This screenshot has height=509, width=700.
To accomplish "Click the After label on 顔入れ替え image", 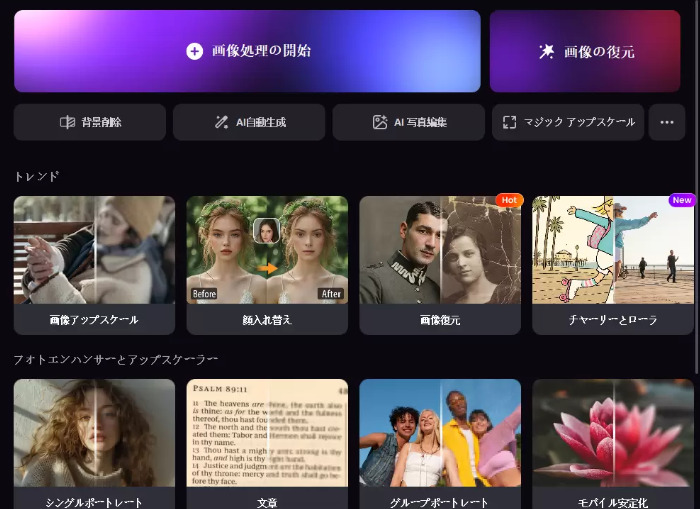I will [331, 294].
